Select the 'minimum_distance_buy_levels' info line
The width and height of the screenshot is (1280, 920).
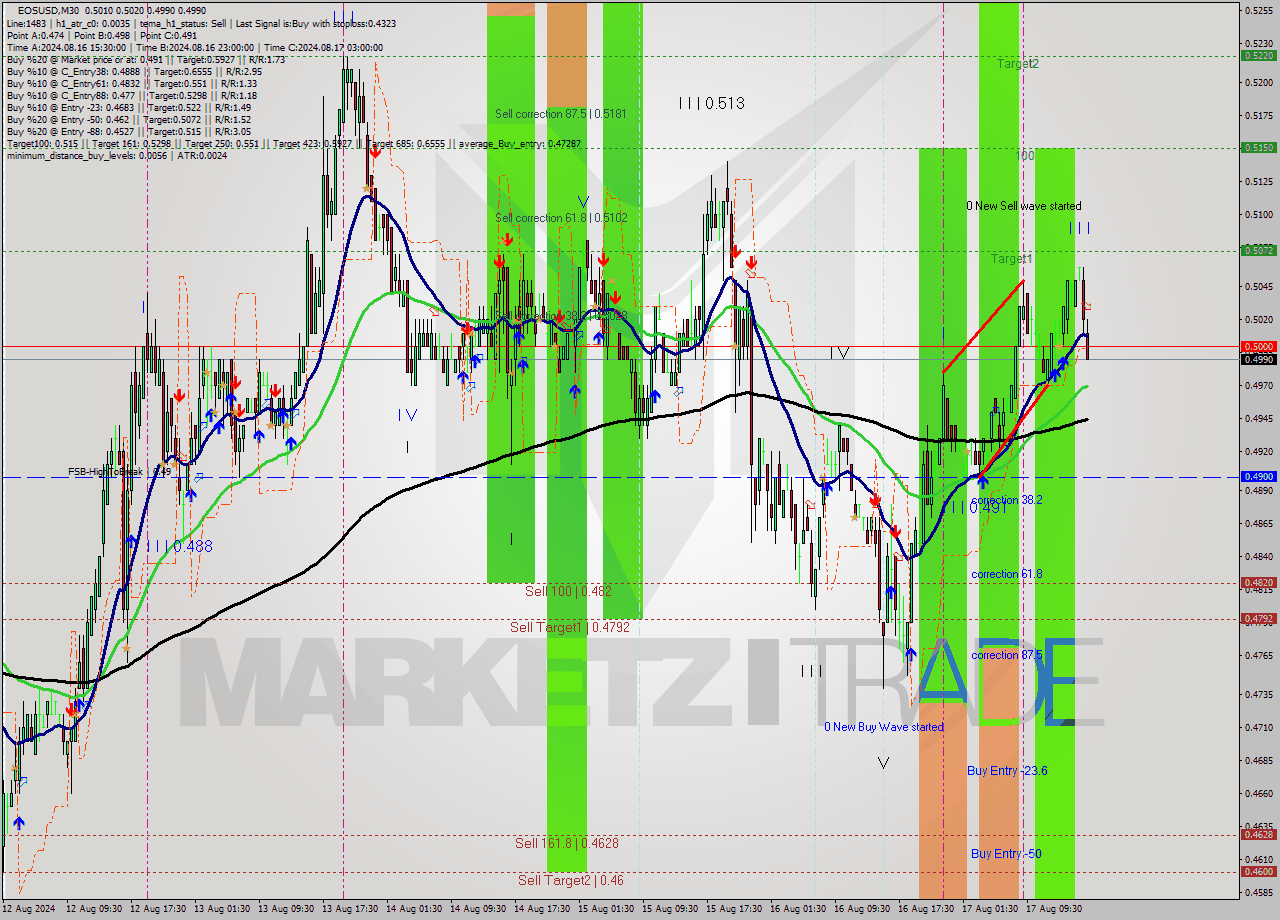click(x=116, y=155)
